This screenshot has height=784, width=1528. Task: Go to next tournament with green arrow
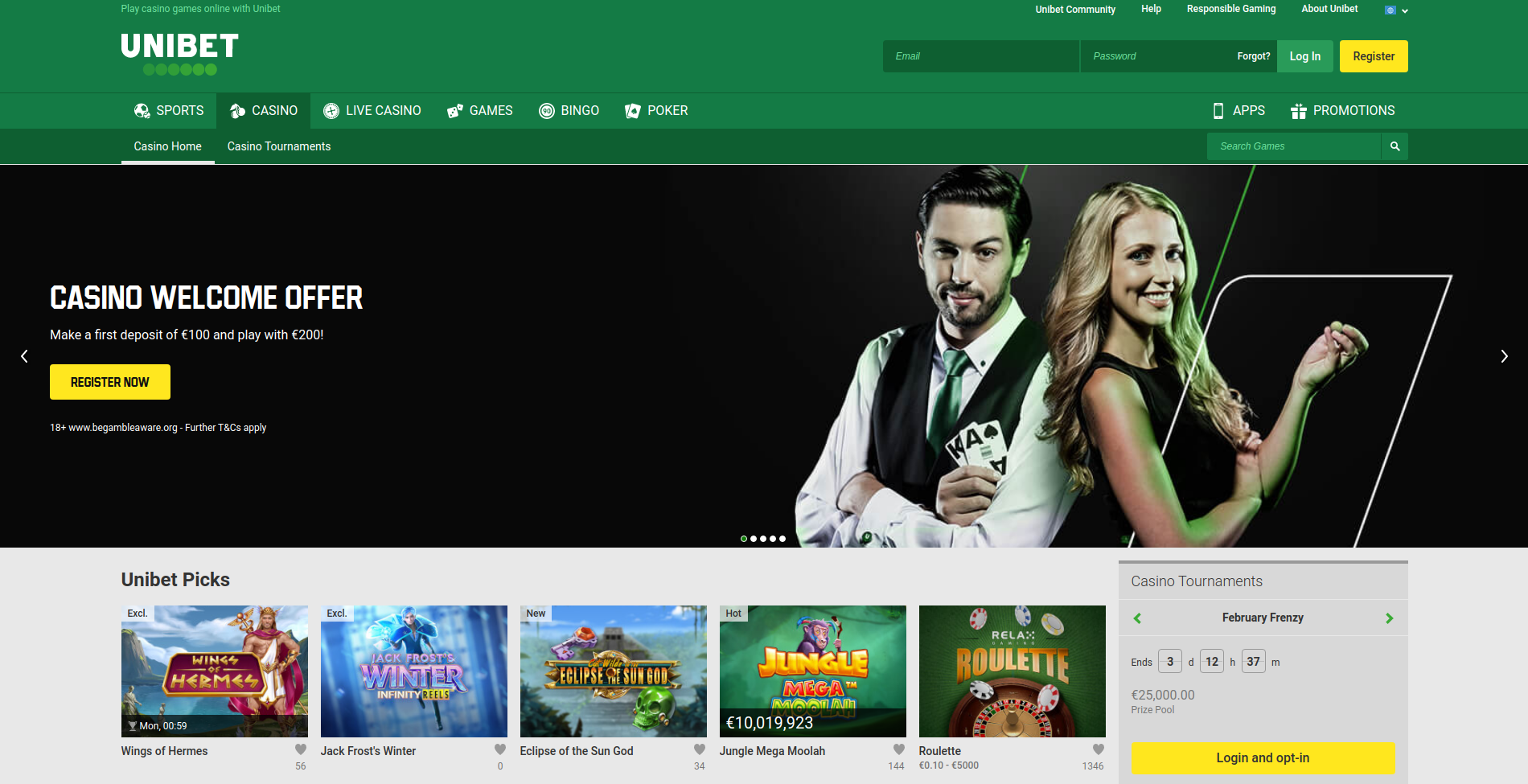click(1389, 618)
